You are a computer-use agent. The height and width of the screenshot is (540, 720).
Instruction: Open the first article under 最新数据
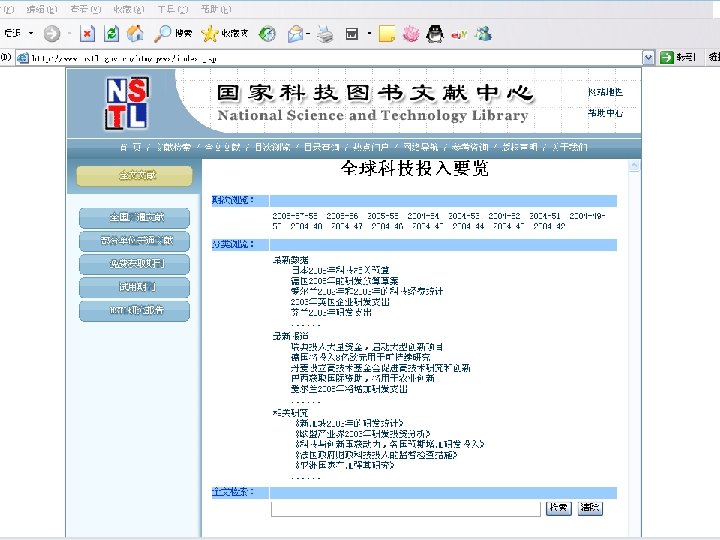pyautogui.click(x=340, y=270)
